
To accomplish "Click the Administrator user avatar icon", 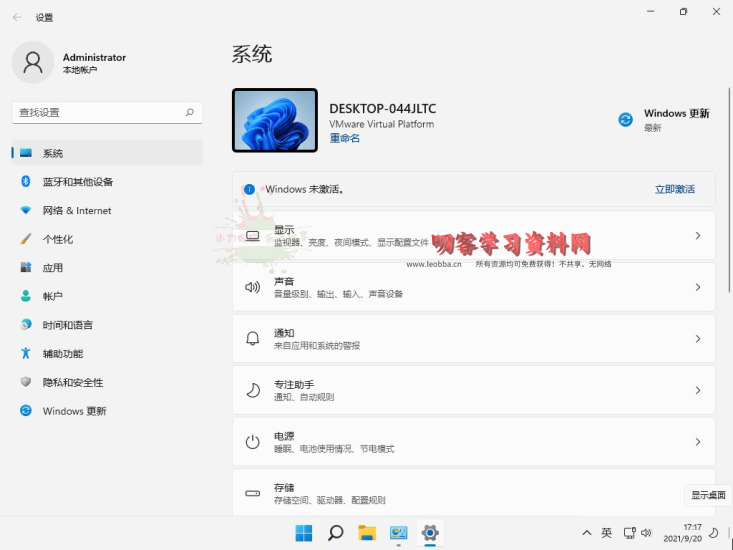I will (x=33, y=62).
